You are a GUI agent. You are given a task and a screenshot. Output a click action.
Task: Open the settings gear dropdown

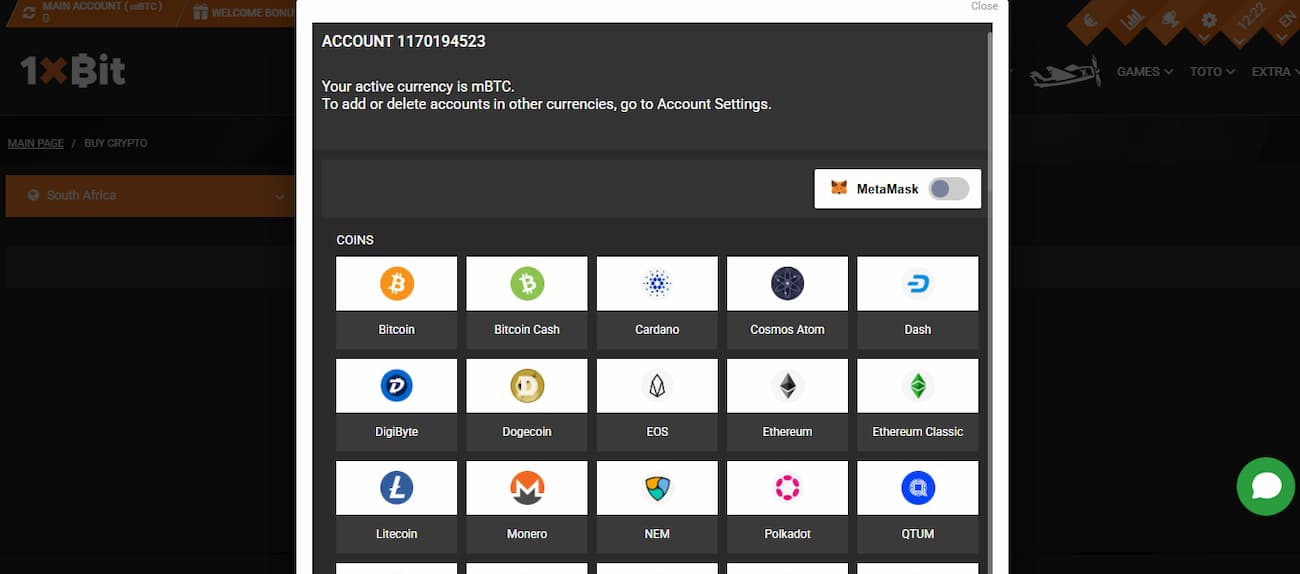1208,21
